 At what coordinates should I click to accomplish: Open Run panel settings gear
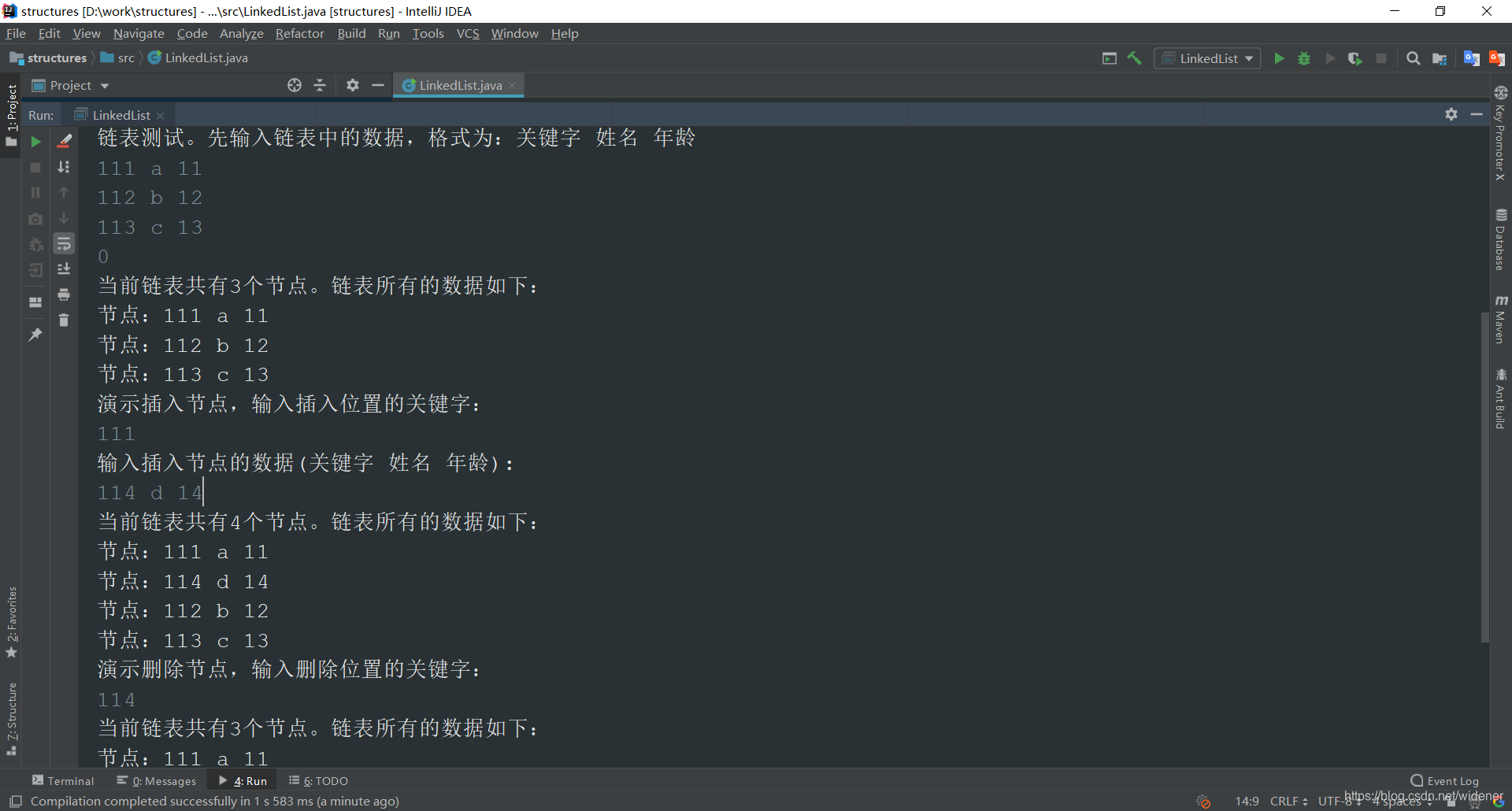(1451, 114)
